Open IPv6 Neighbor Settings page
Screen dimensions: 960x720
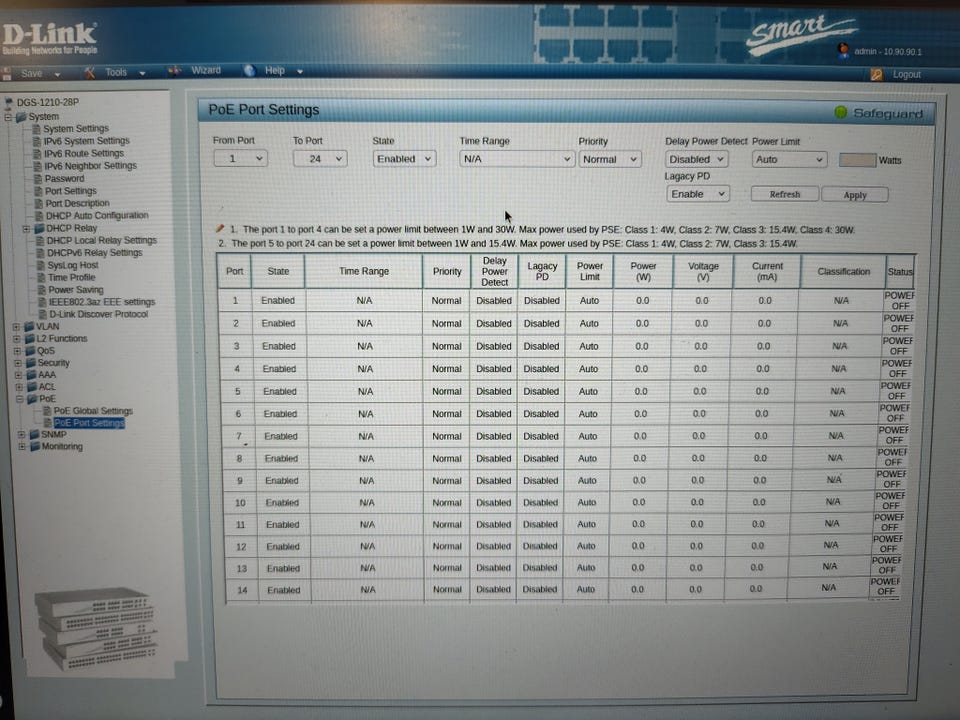[x=91, y=166]
